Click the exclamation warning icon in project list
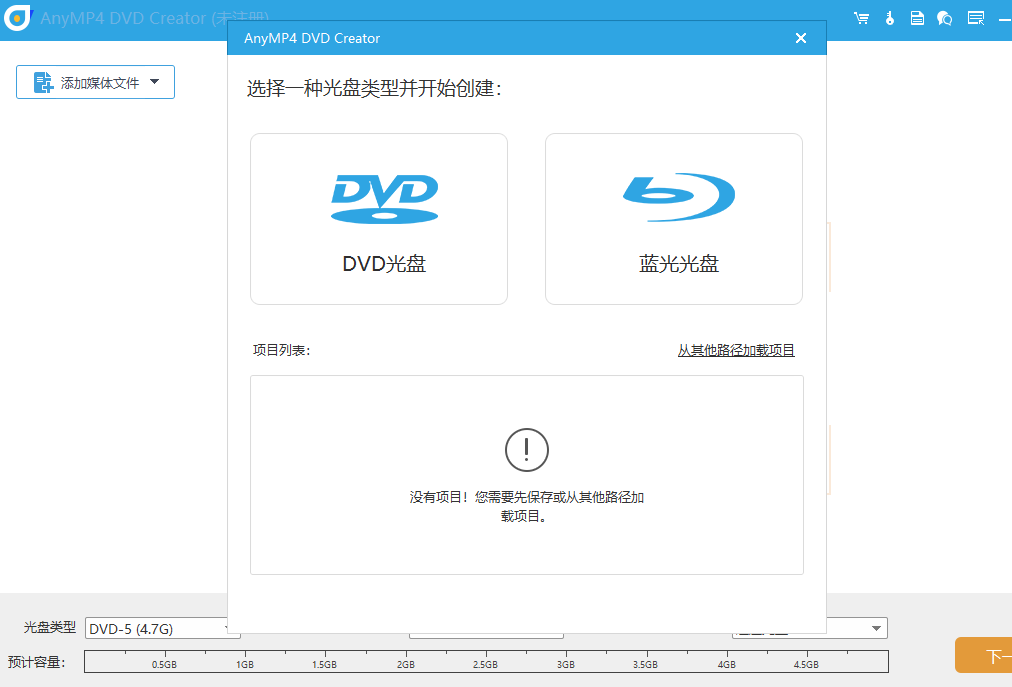The height and width of the screenshot is (687, 1012). coord(527,449)
